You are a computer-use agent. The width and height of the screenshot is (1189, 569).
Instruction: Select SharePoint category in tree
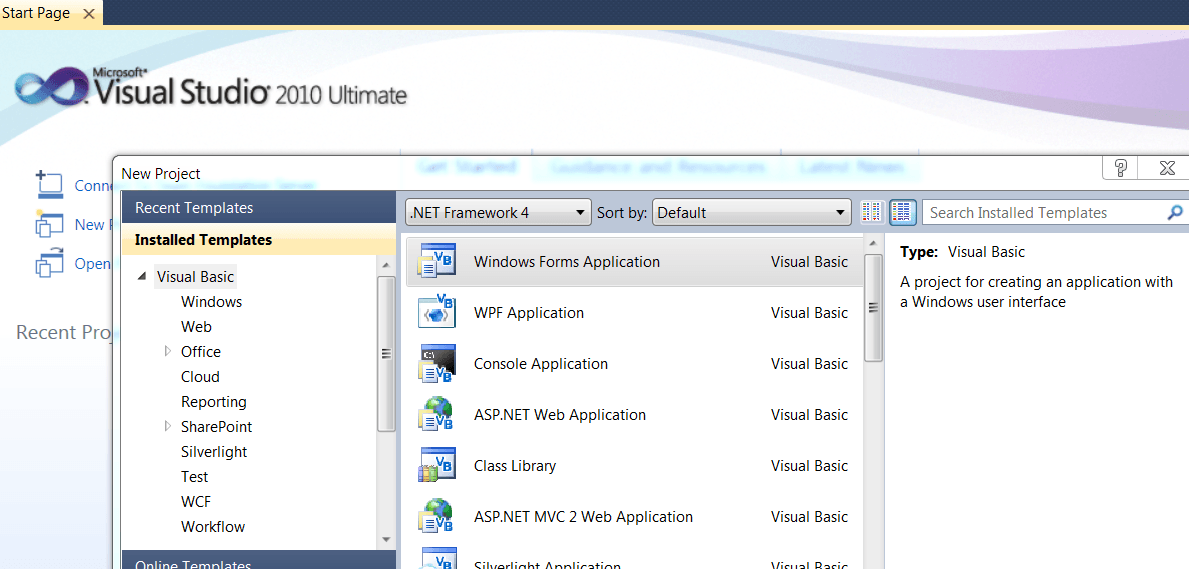tap(217, 427)
